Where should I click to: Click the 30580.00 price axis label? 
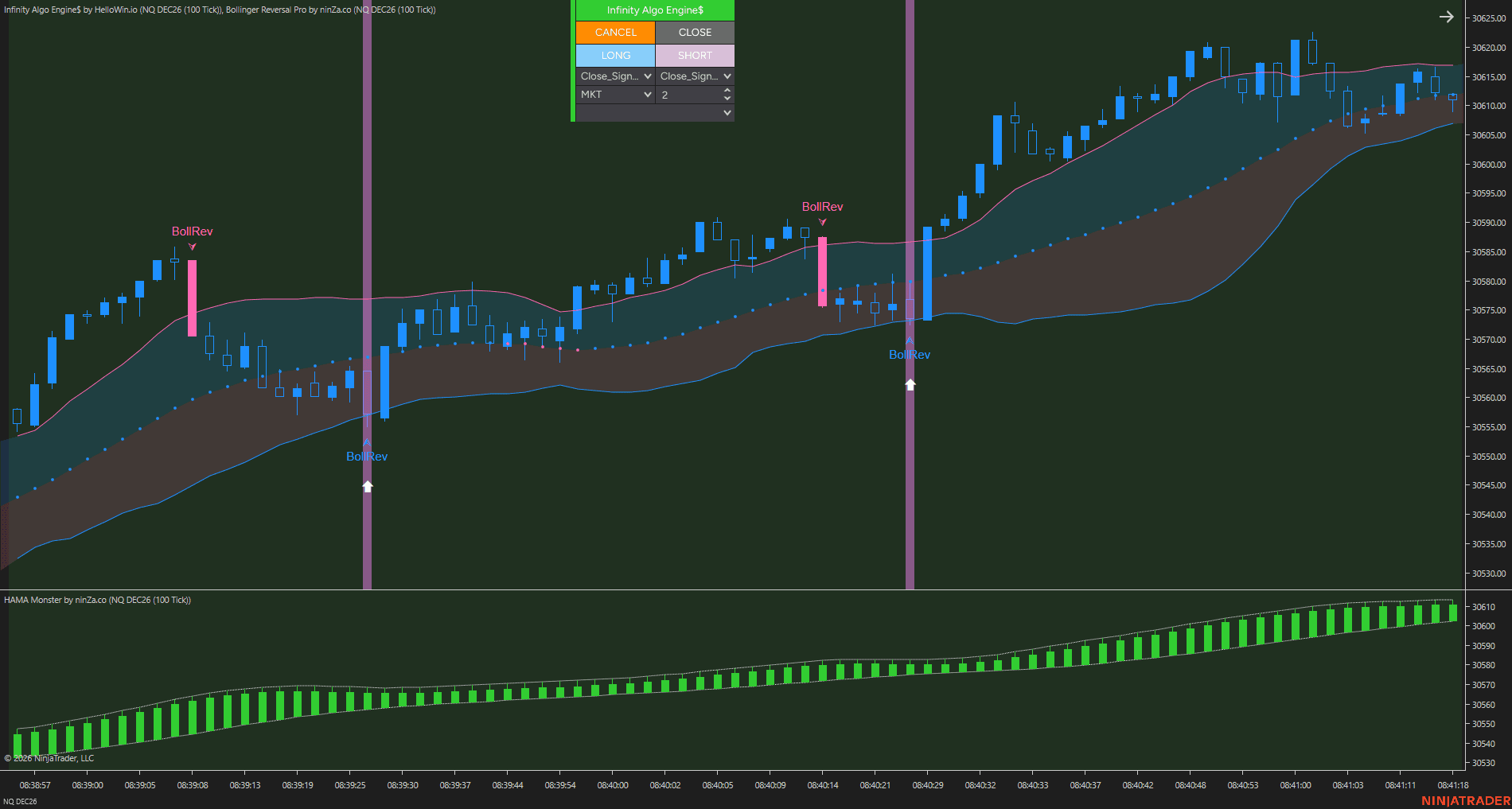pyautogui.click(x=1489, y=282)
